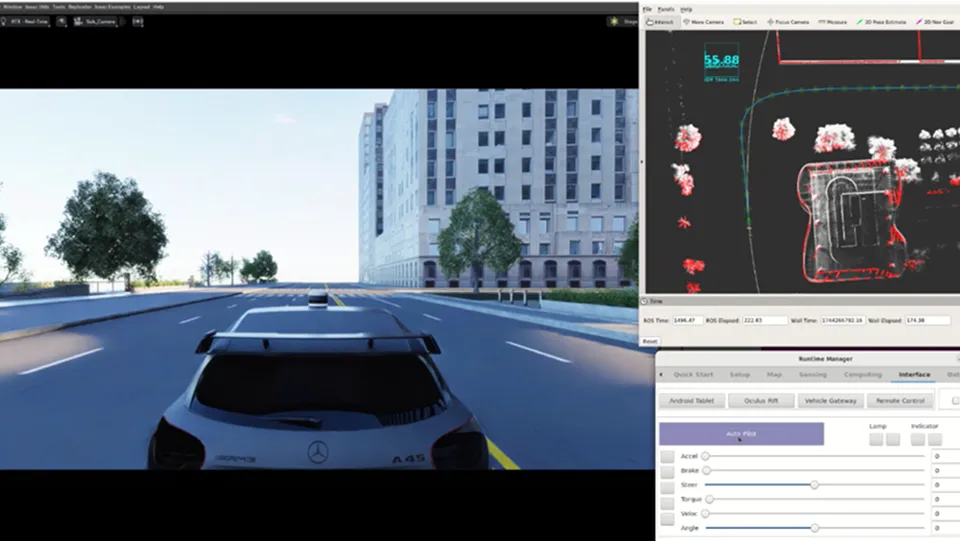This screenshot has height=541, width=960.
Task: Toggle the first Indicator button
Action: [917, 439]
